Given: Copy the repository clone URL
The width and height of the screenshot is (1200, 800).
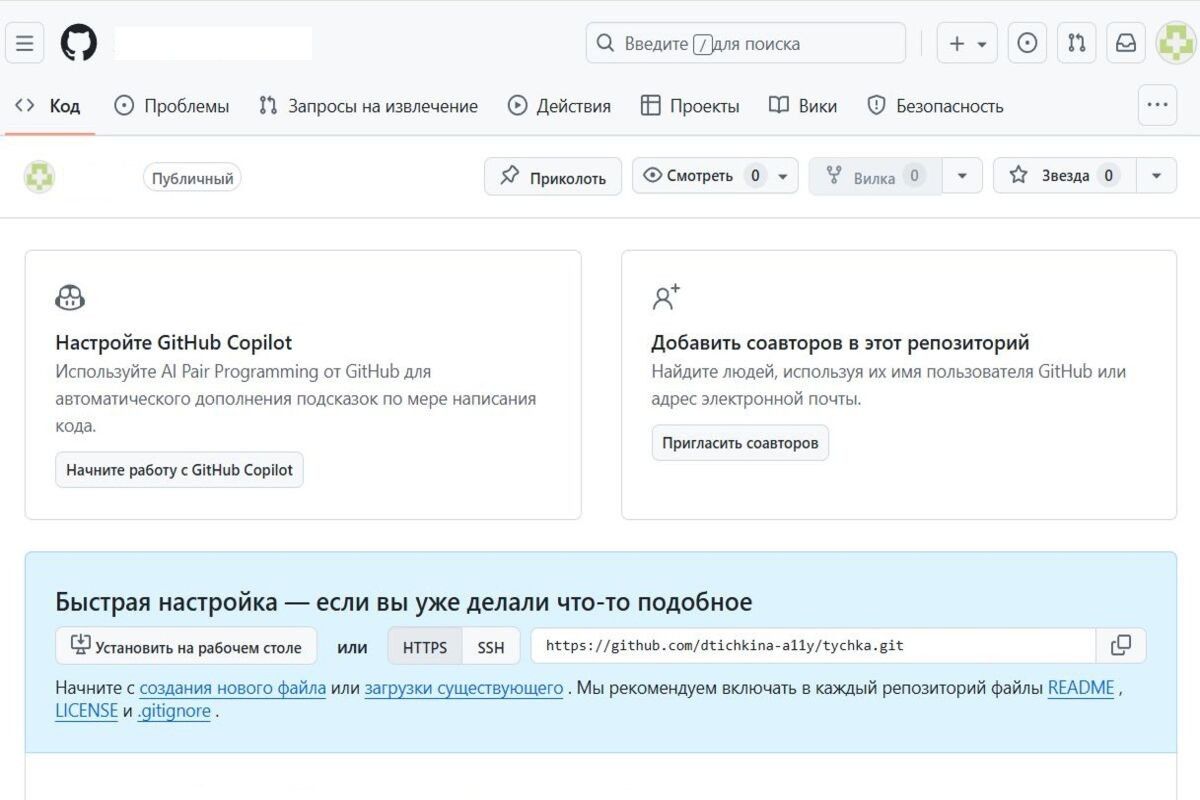Looking at the screenshot, I should (1121, 645).
